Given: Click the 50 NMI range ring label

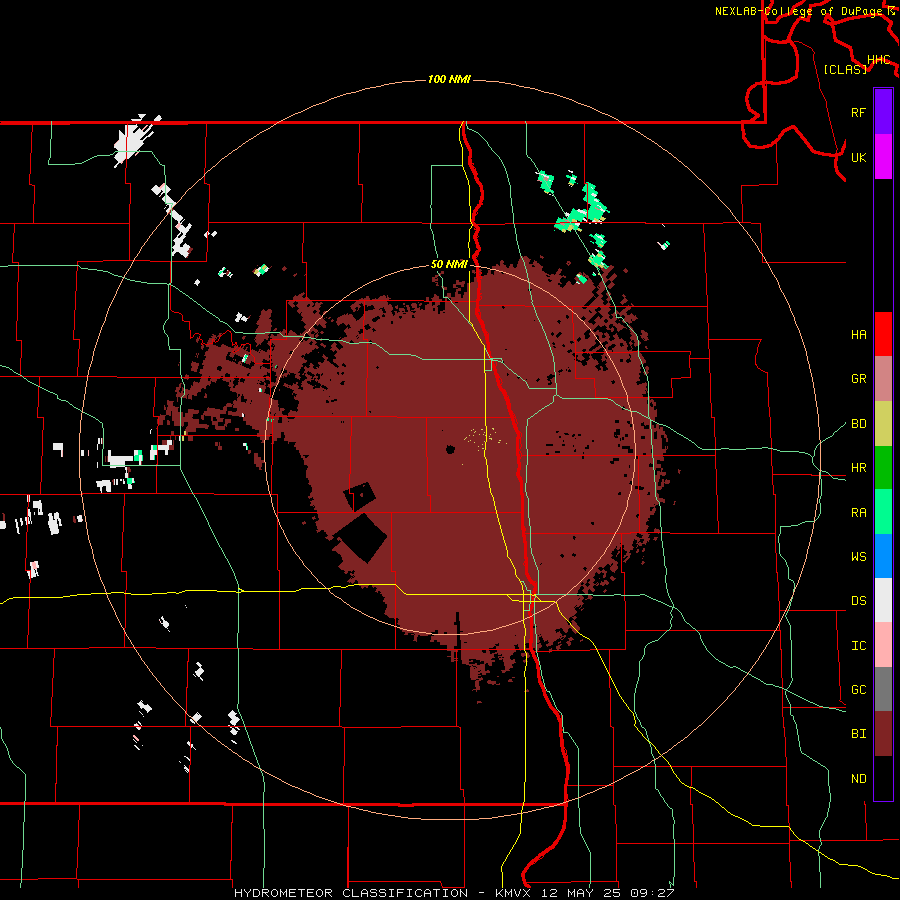Looking at the screenshot, I should coord(449,264).
